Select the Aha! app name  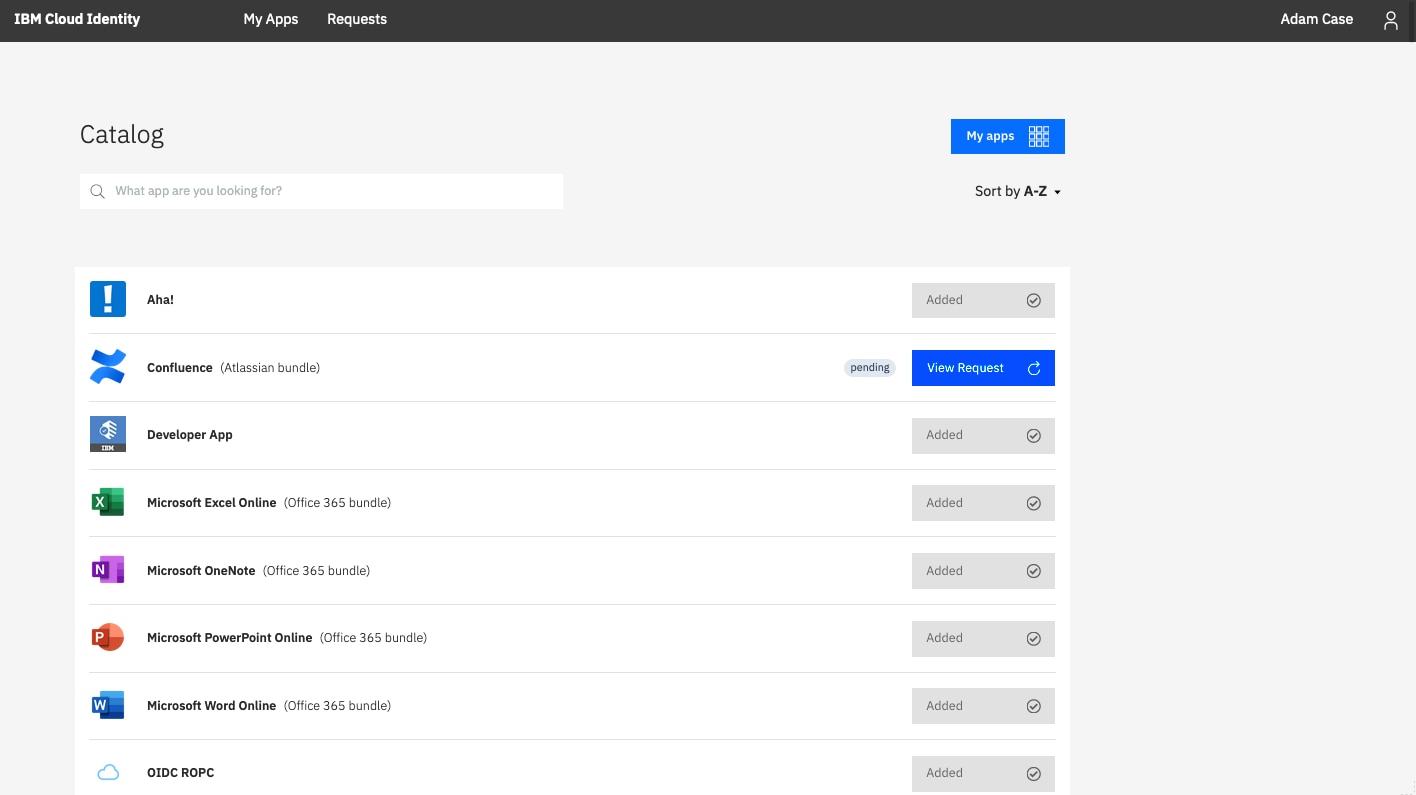tap(160, 300)
